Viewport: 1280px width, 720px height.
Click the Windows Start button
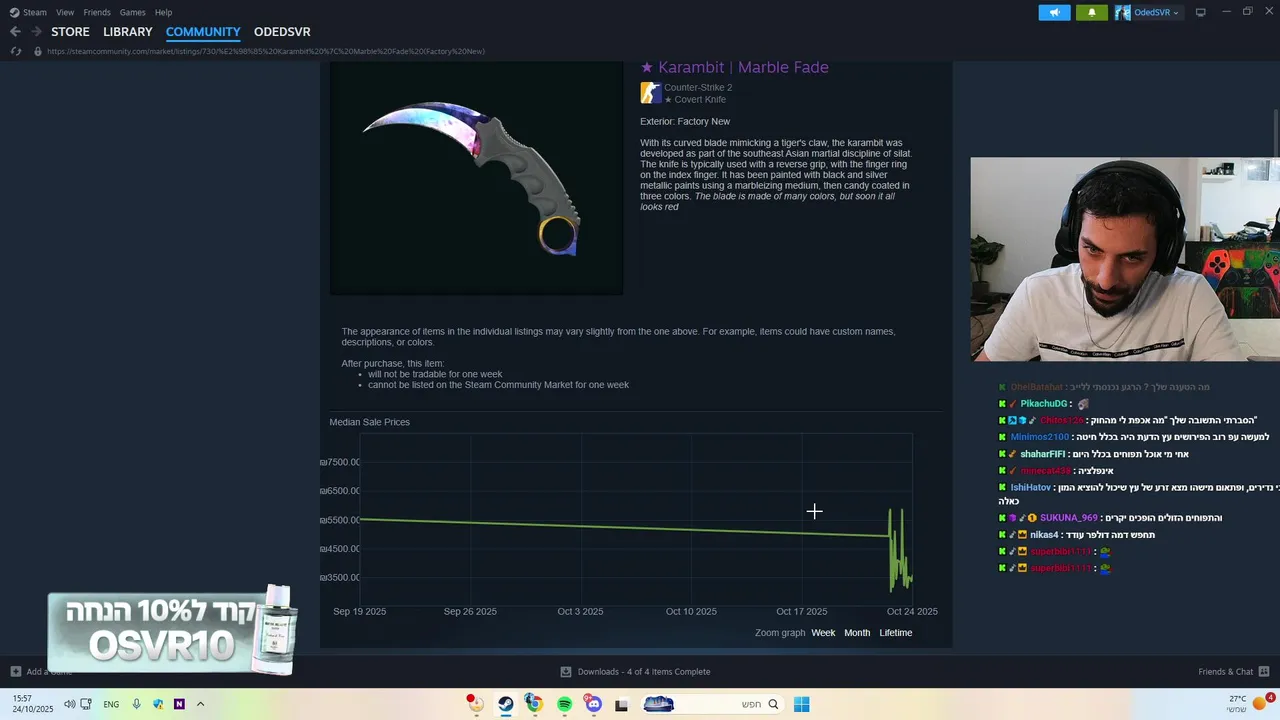[x=801, y=704]
